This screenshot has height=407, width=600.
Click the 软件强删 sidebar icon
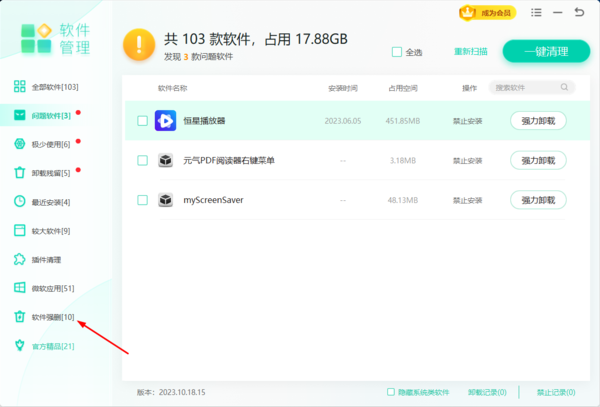click(x=19, y=317)
